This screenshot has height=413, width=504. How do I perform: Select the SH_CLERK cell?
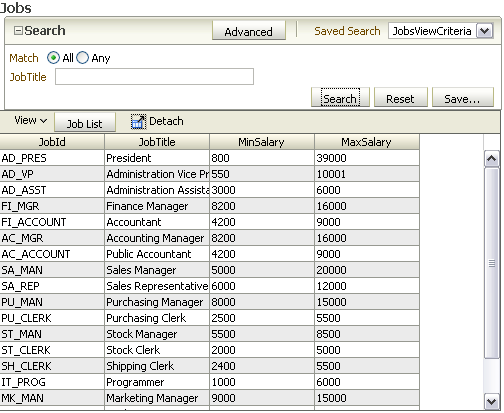click(52, 366)
